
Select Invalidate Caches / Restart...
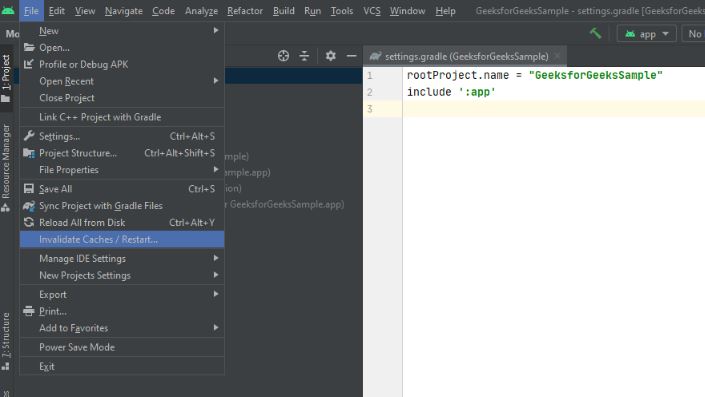[x=122, y=239]
